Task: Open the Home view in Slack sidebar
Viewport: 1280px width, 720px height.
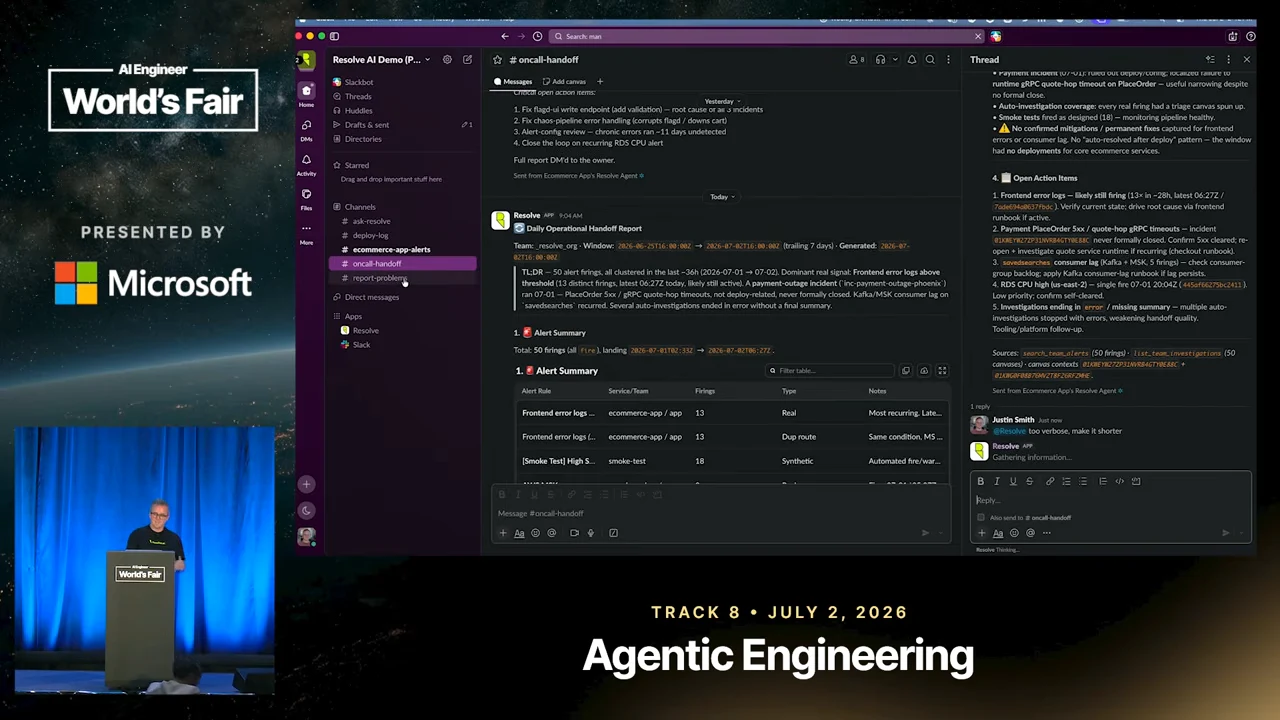Action: point(306,95)
